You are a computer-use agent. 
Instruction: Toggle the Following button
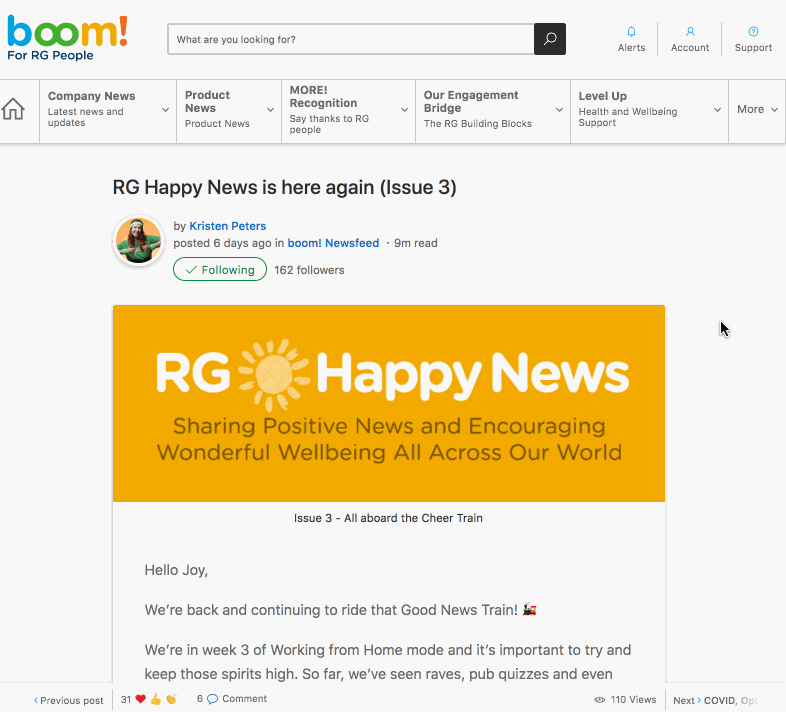(x=220, y=270)
